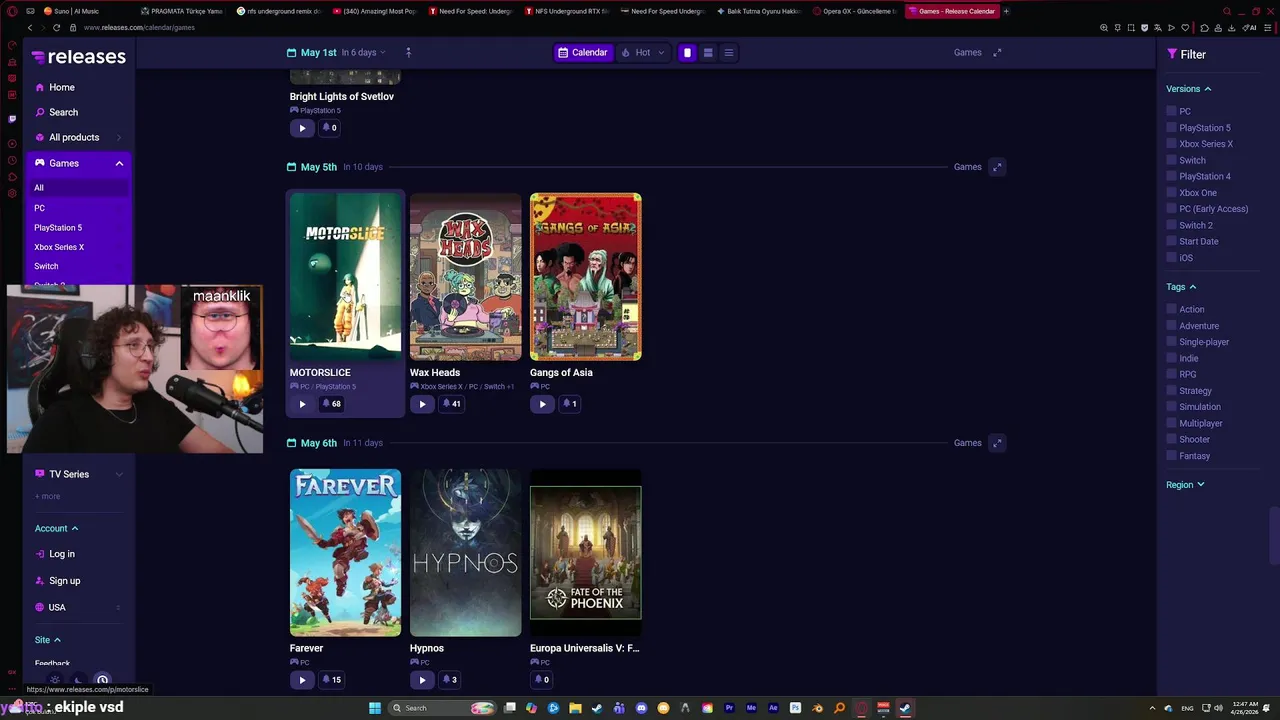Enable iOS filter checkbox
The height and width of the screenshot is (720, 1280).
[1171, 258]
